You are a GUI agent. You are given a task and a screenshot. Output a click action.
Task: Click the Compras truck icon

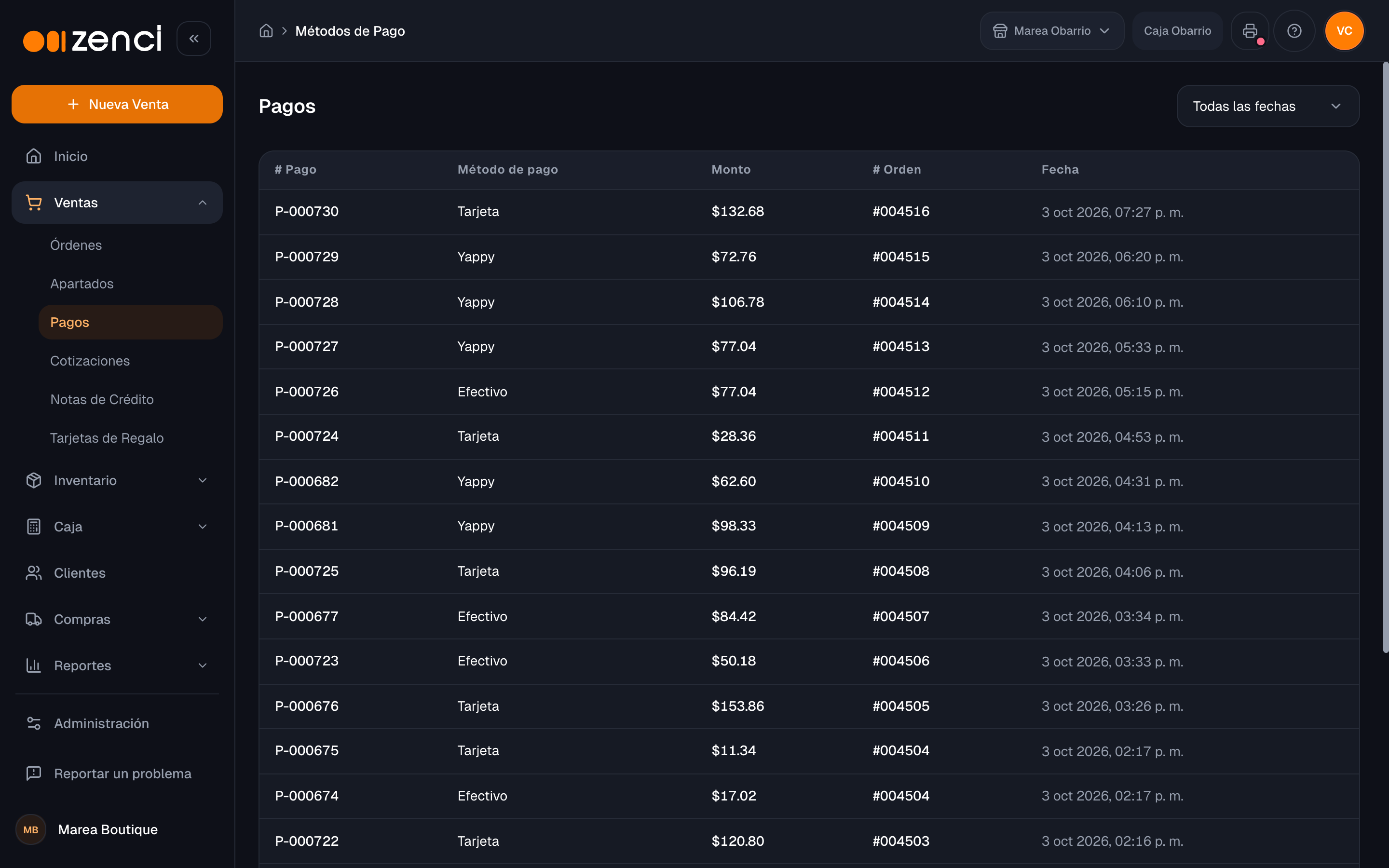tap(34, 620)
